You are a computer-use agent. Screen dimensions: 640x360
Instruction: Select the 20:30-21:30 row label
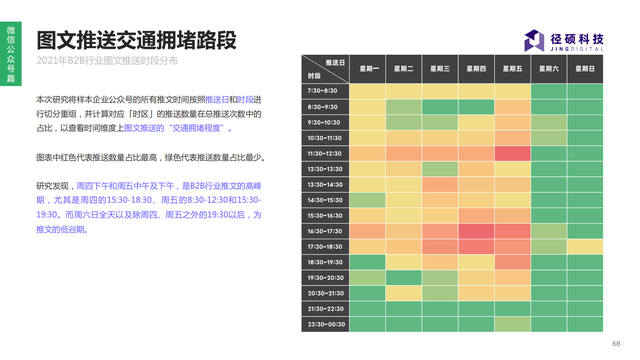click(x=325, y=293)
